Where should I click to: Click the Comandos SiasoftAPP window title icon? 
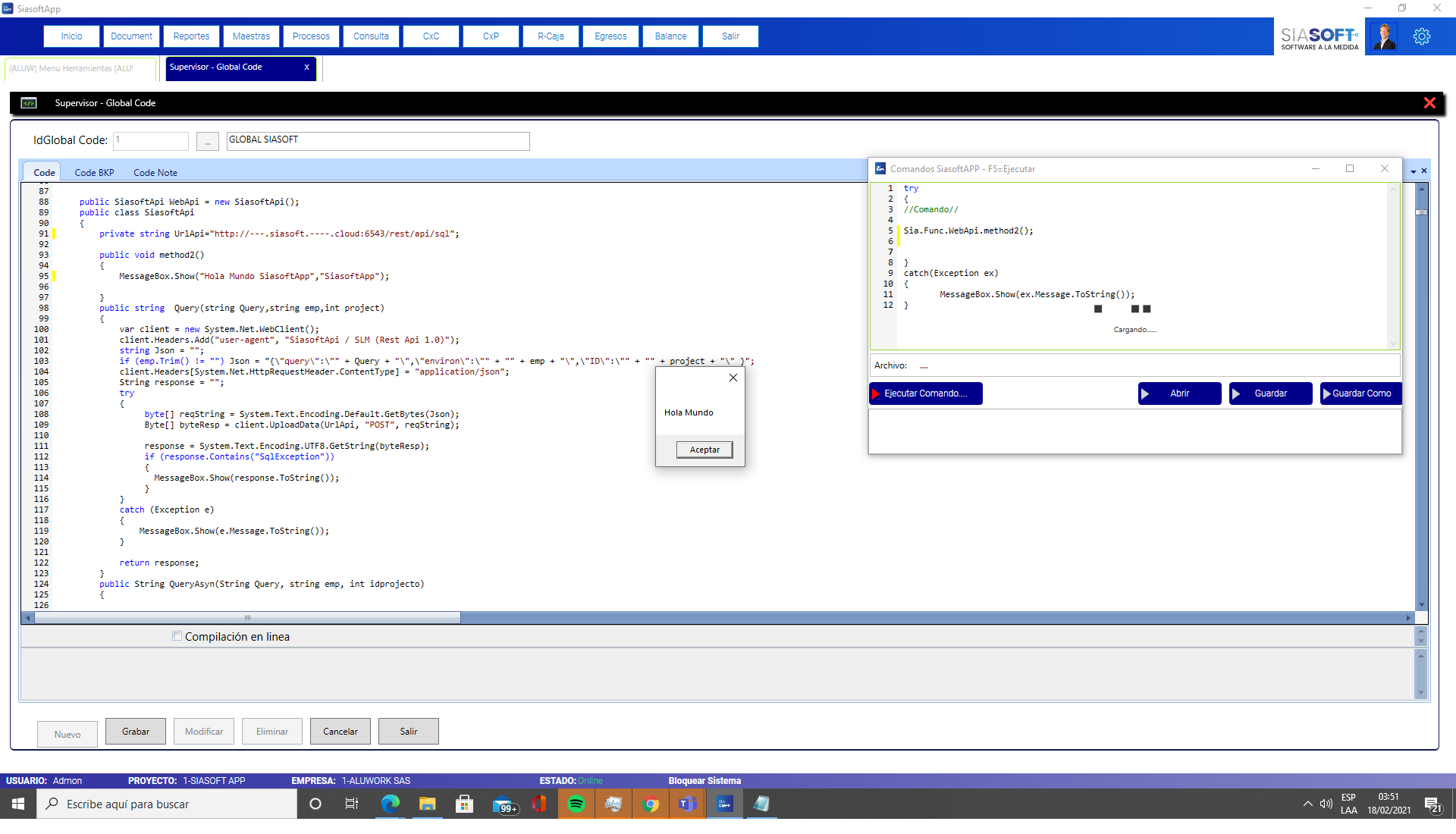[x=879, y=169]
